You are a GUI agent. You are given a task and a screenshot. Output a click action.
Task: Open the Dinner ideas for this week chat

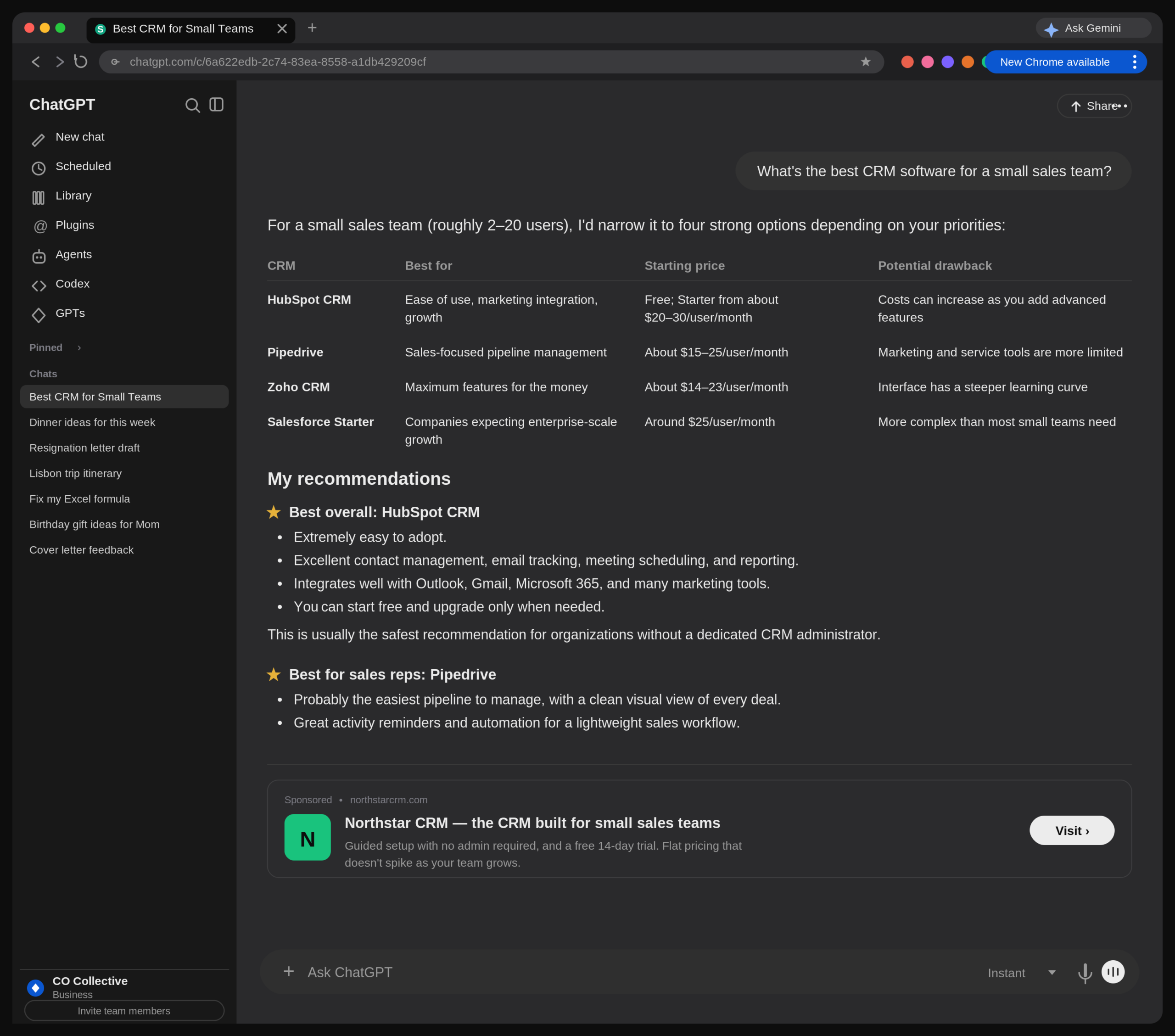(x=124, y=423)
